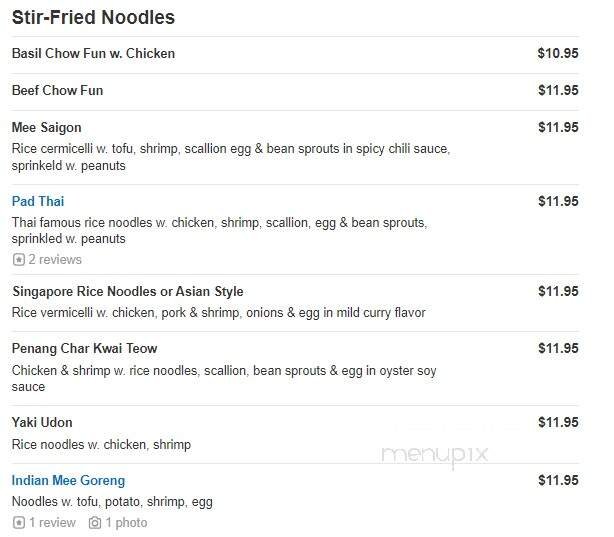View the 2 reviews for Pad Thai

point(55,260)
